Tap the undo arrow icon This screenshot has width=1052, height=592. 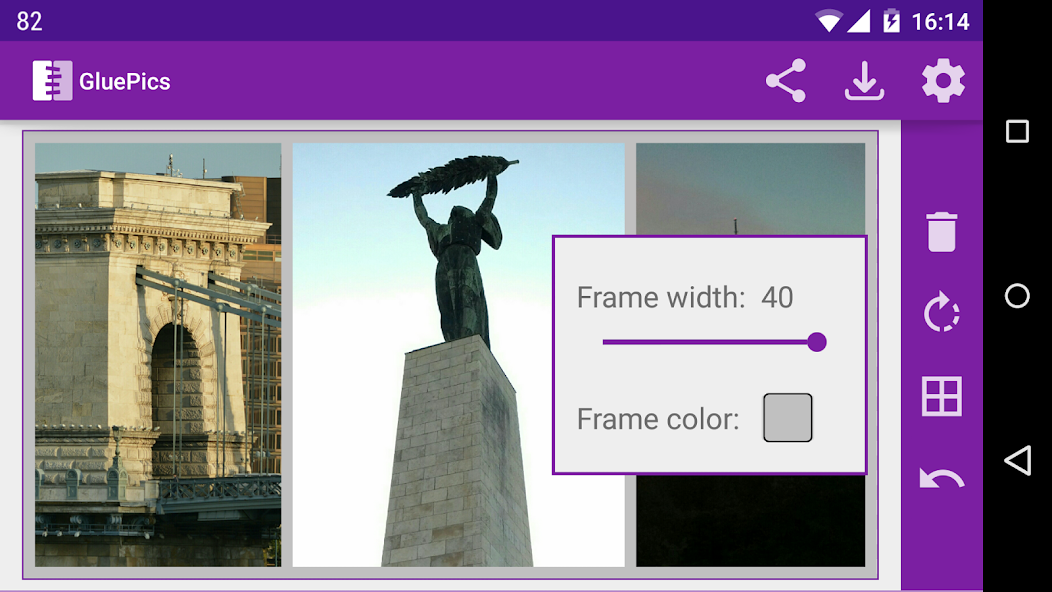[941, 479]
